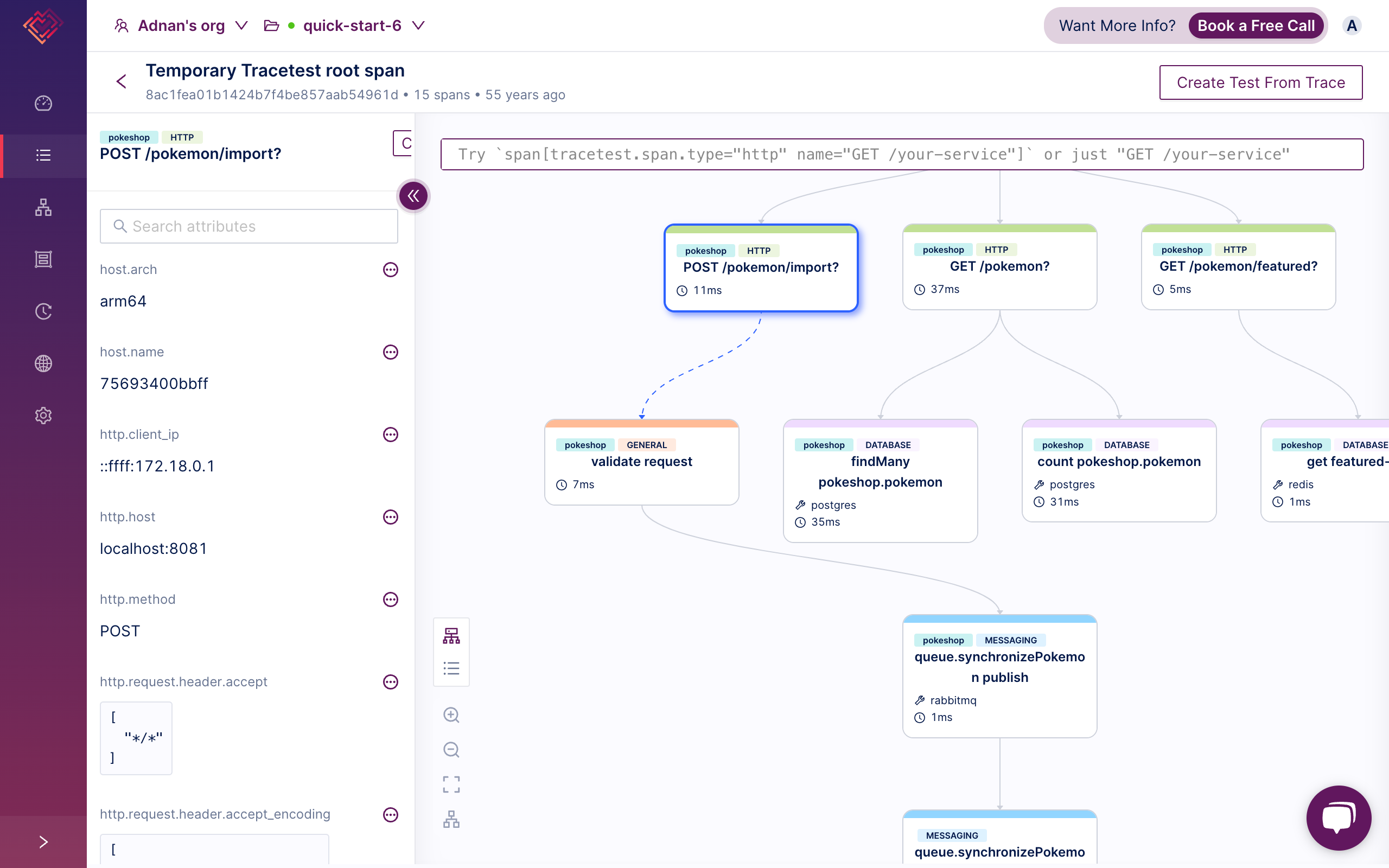The width and height of the screenshot is (1389, 868).
Task: Click the HTTP tag in left panel header
Action: pyautogui.click(x=182, y=137)
